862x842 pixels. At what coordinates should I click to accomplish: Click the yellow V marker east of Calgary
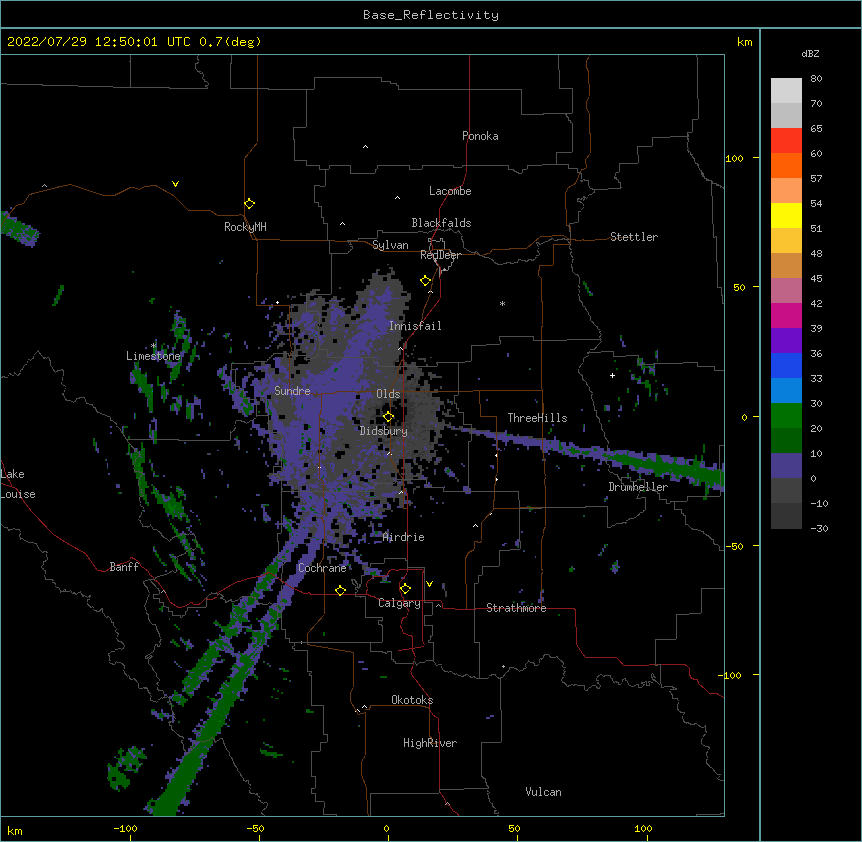coord(429,584)
